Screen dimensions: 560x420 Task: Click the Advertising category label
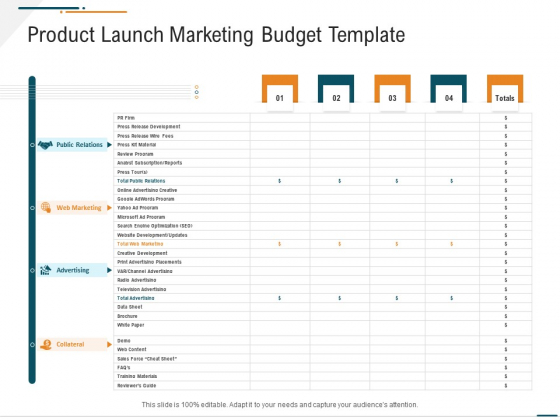coord(73,270)
